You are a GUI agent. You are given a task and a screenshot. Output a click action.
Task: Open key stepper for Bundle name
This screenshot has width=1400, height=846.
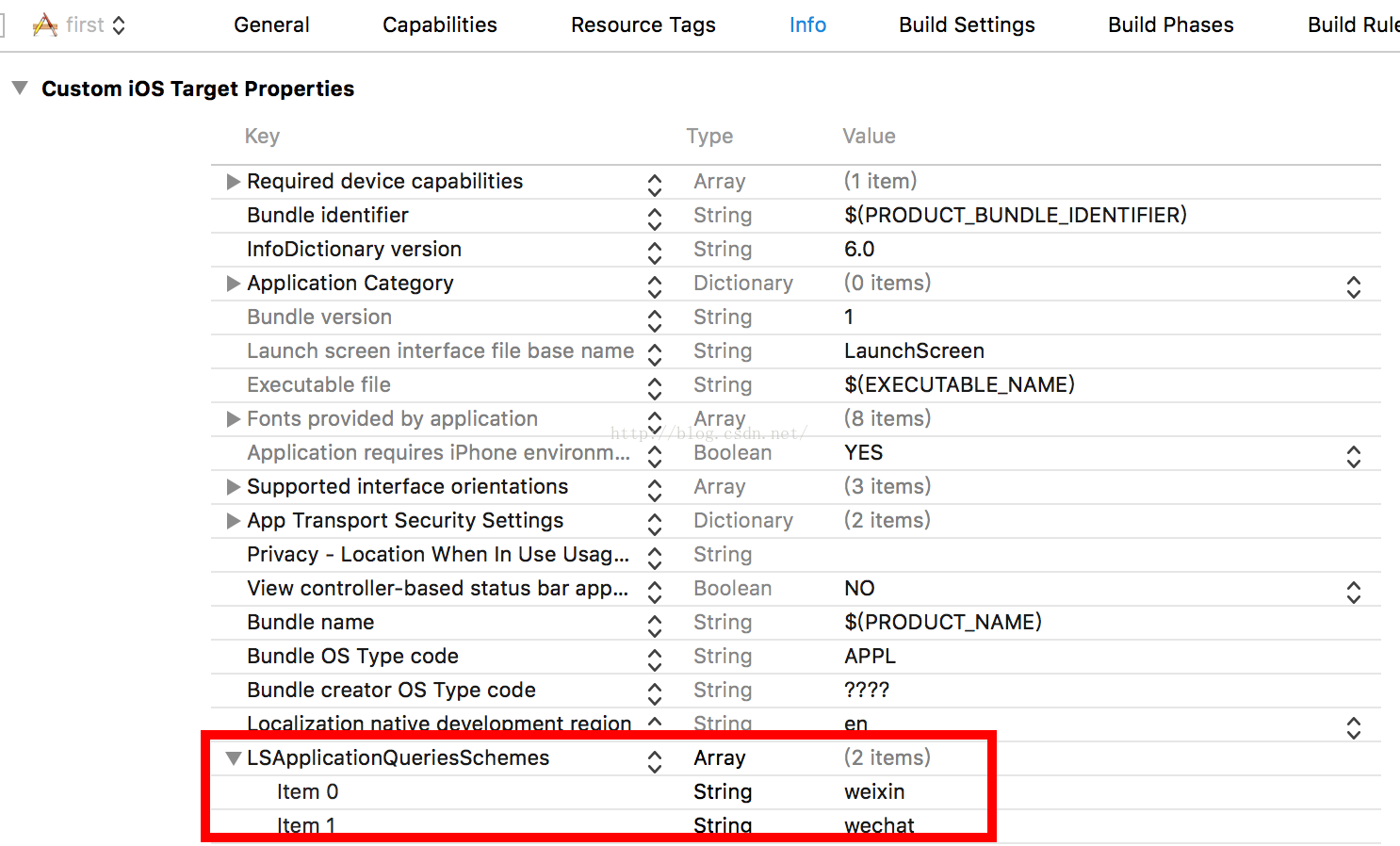[x=655, y=626]
